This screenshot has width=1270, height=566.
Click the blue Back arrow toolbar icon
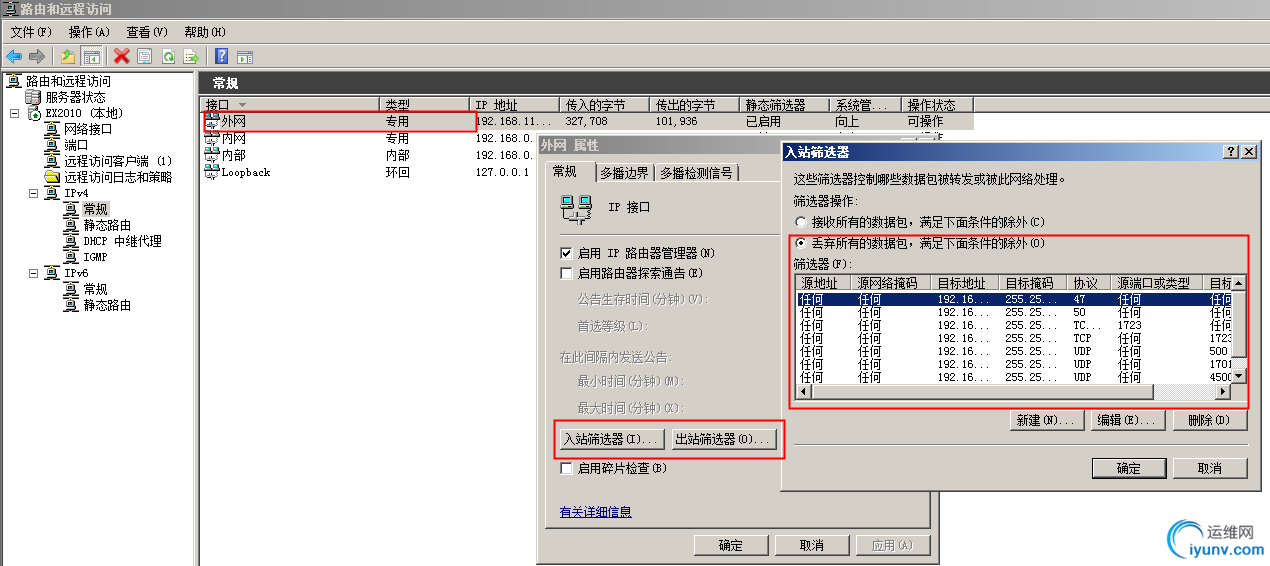point(14,57)
